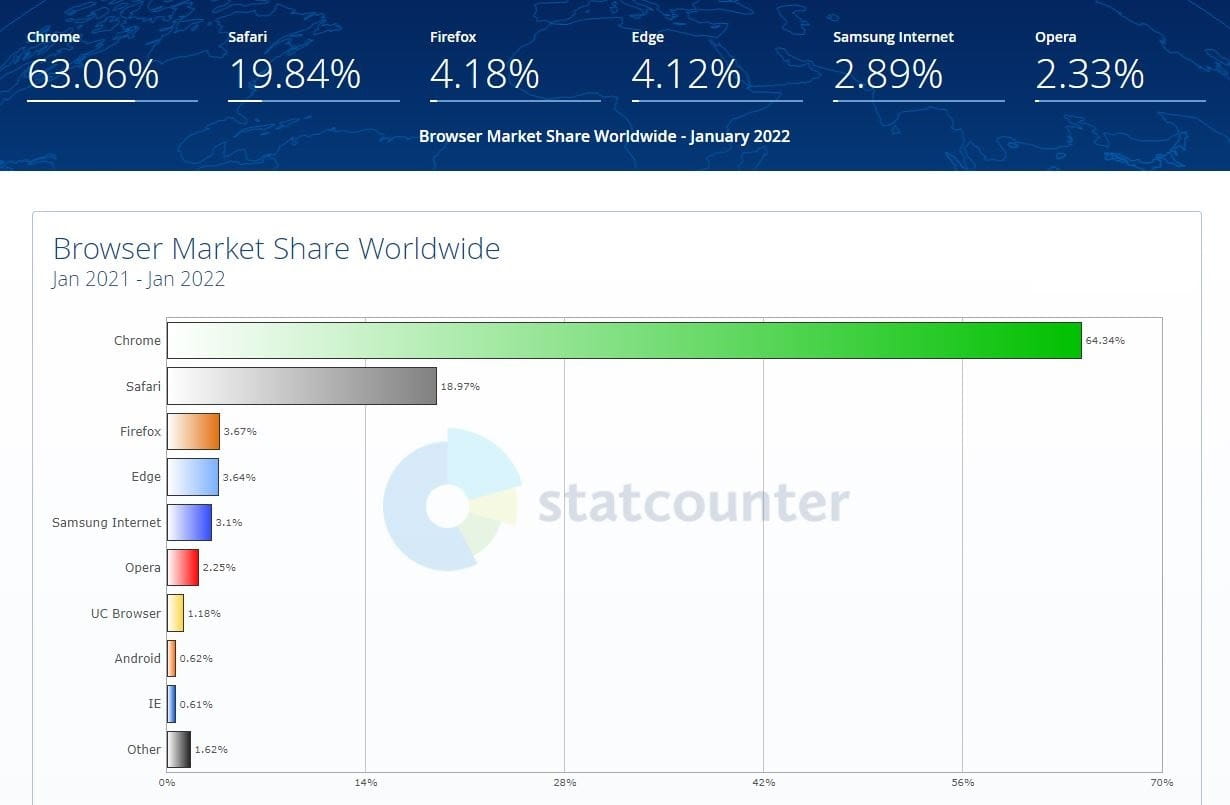Click the Browser Market Share Worldwide chart title
Image resolution: width=1230 pixels, height=805 pixels.
point(276,248)
